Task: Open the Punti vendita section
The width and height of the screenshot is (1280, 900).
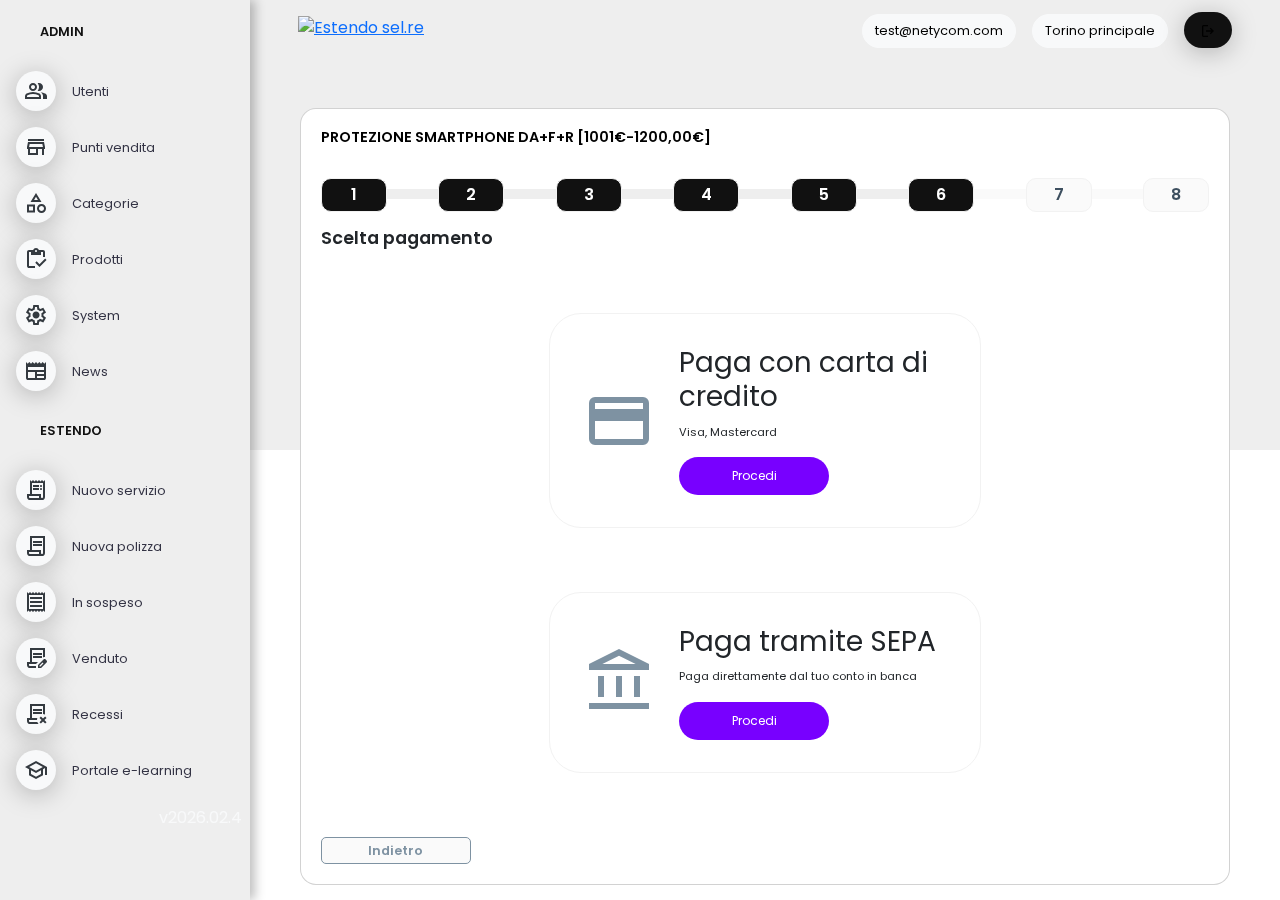Action: 113,146
